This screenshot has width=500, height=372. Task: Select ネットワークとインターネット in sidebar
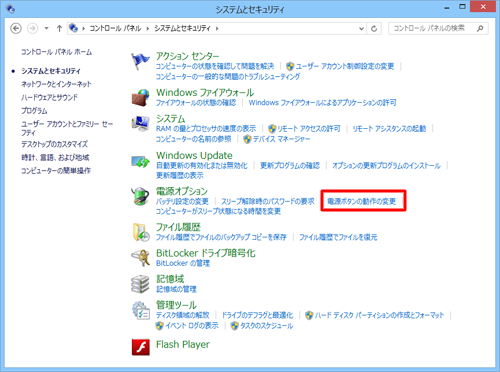(x=56, y=84)
